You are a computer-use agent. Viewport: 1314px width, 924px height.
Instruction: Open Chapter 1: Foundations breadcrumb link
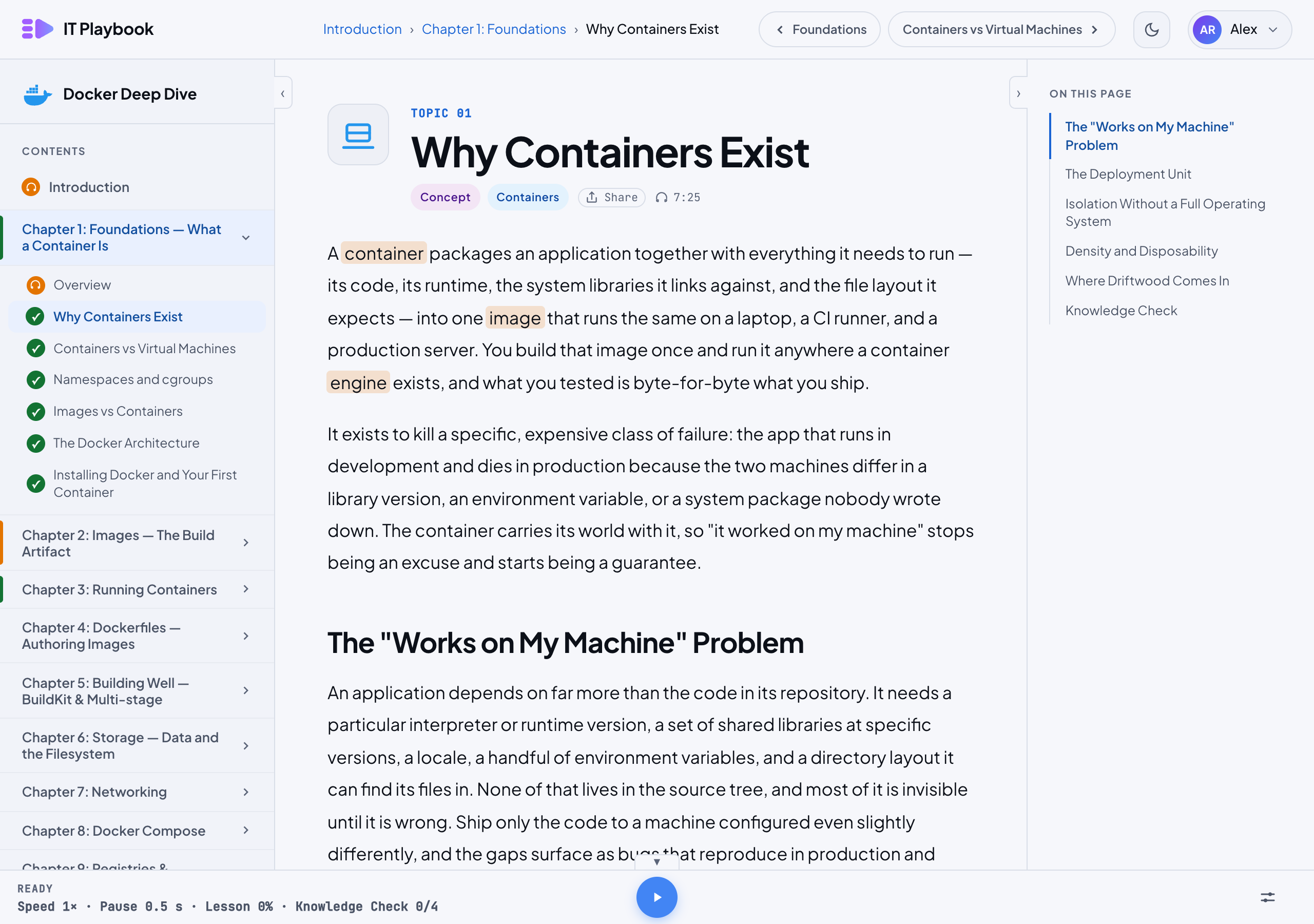[494, 29]
